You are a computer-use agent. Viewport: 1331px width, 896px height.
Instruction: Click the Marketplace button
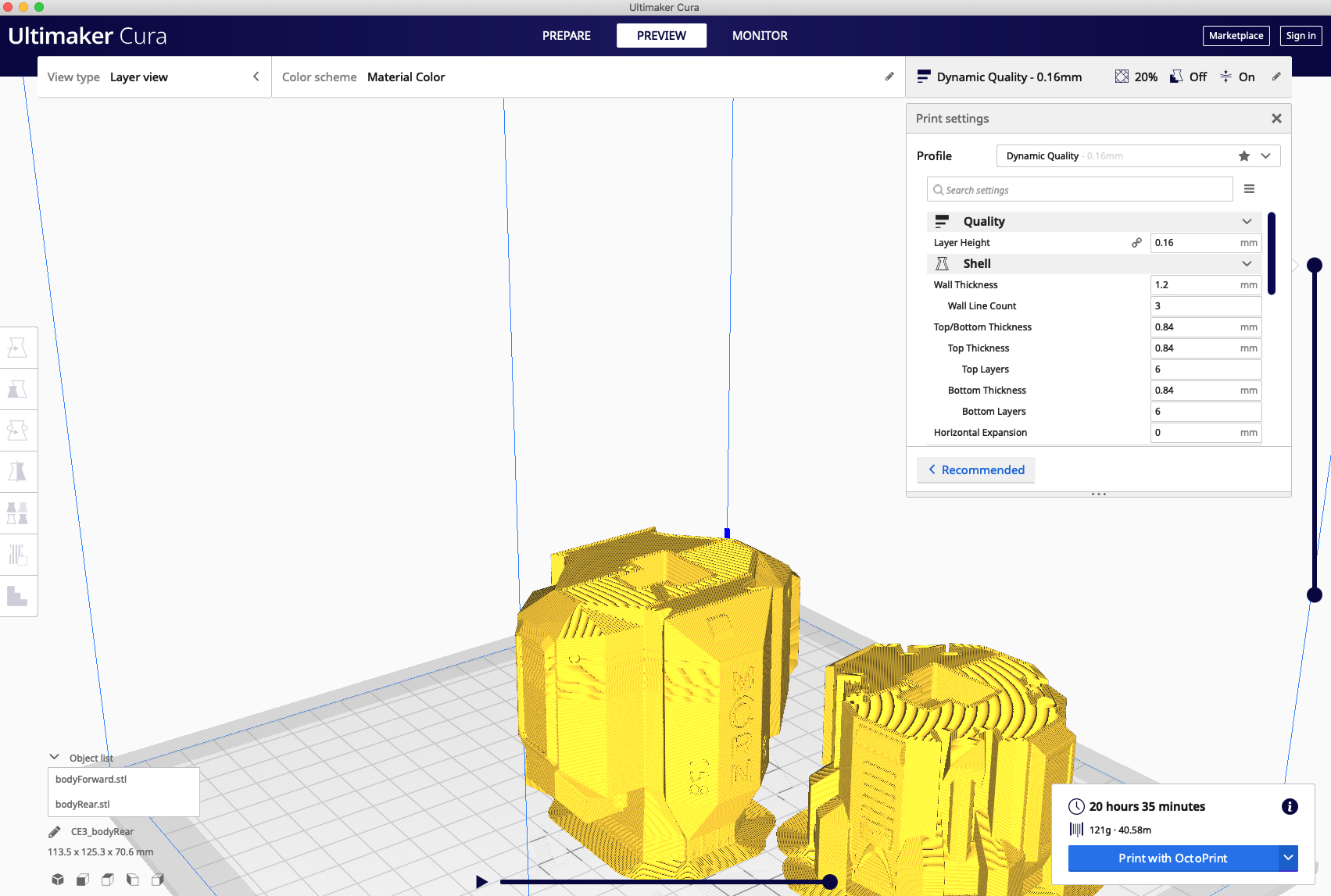[1236, 35]
